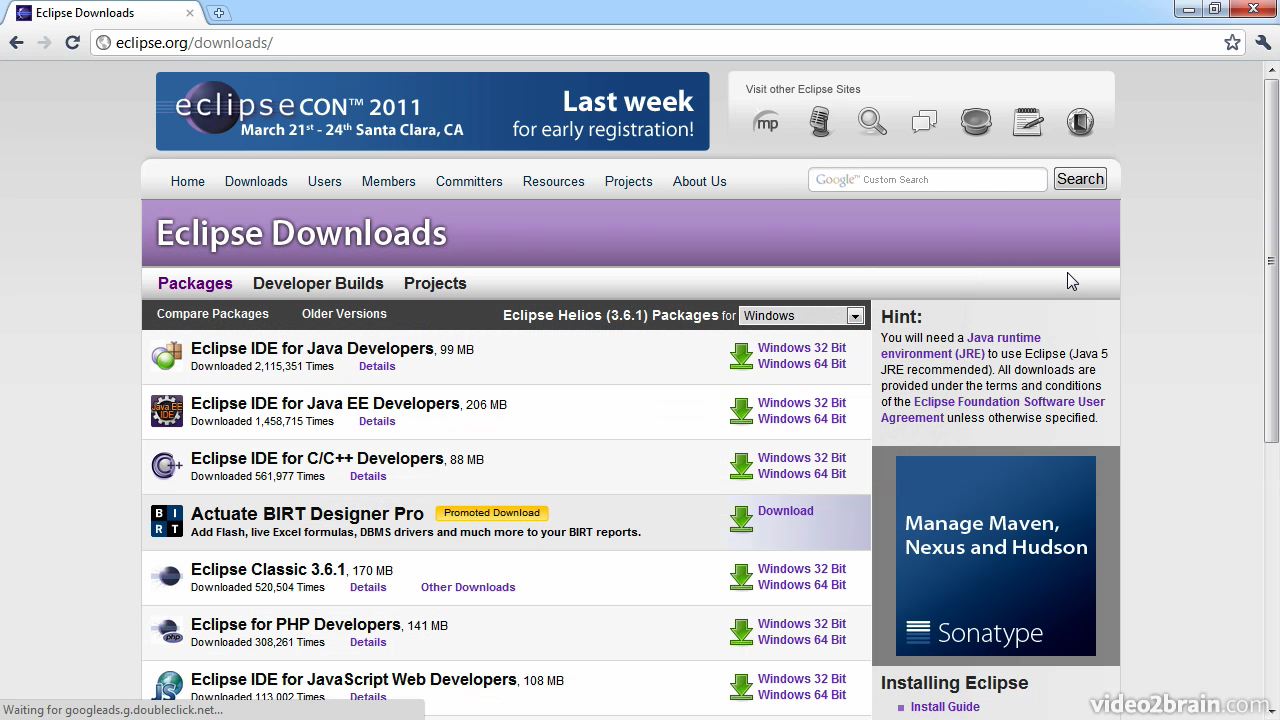Click the Compare Packages link
The image size is (1280, 720).
point(212,314)
